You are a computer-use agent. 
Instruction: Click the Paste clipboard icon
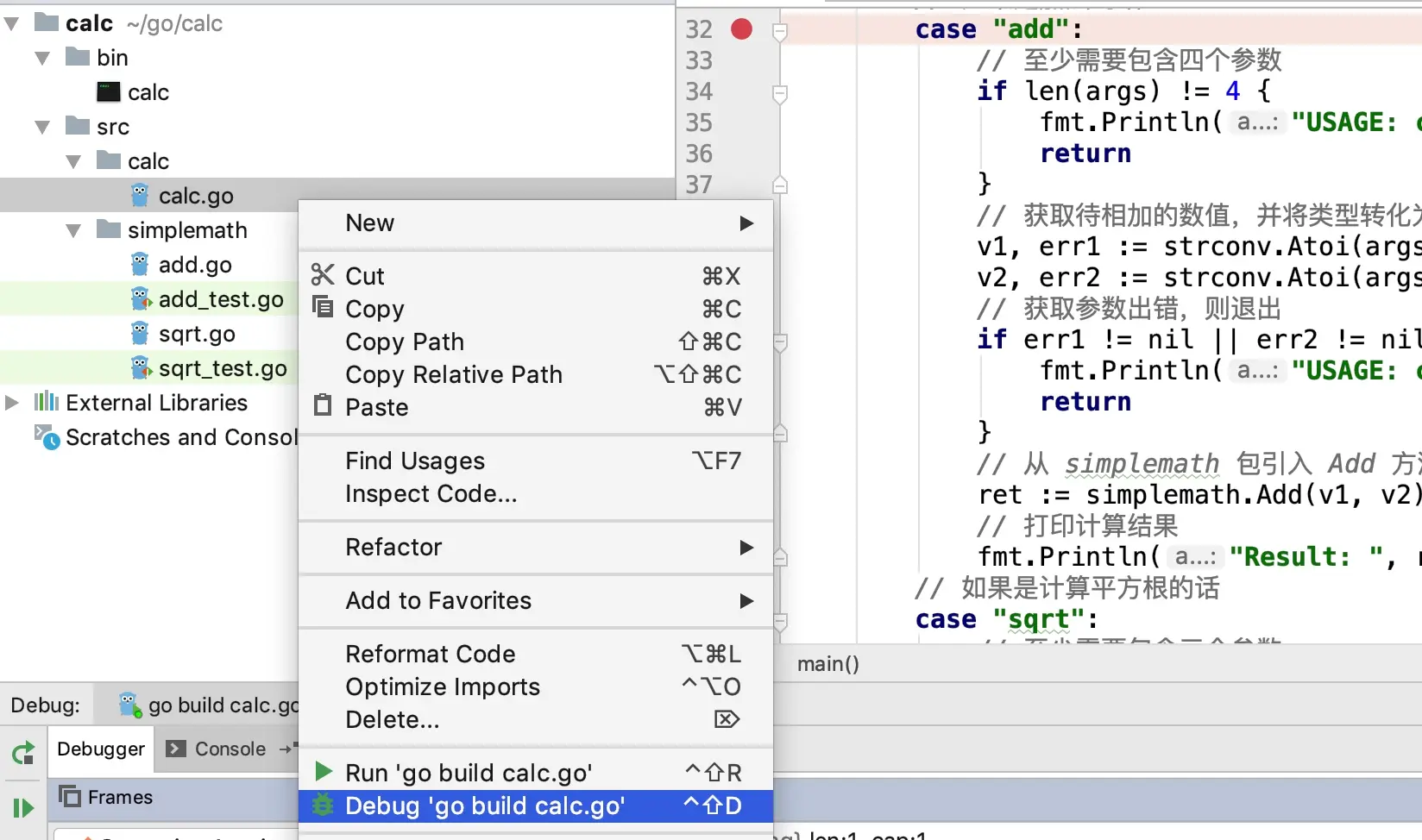tap(323, 404)
